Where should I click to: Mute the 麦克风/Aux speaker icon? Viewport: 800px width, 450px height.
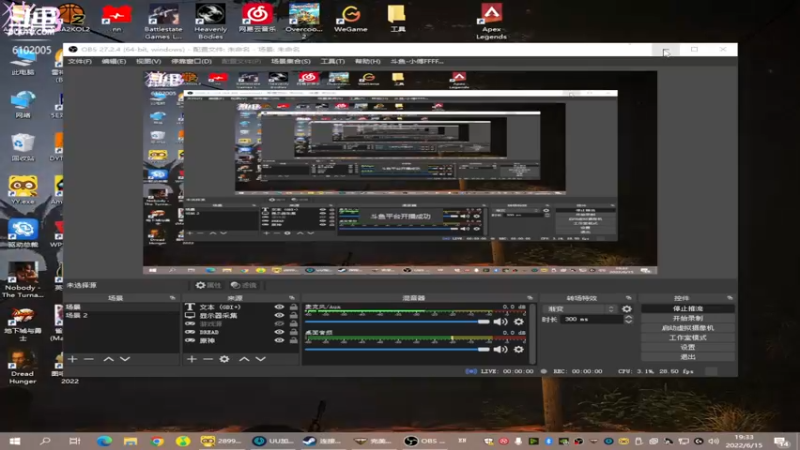(x=501, y=322)
